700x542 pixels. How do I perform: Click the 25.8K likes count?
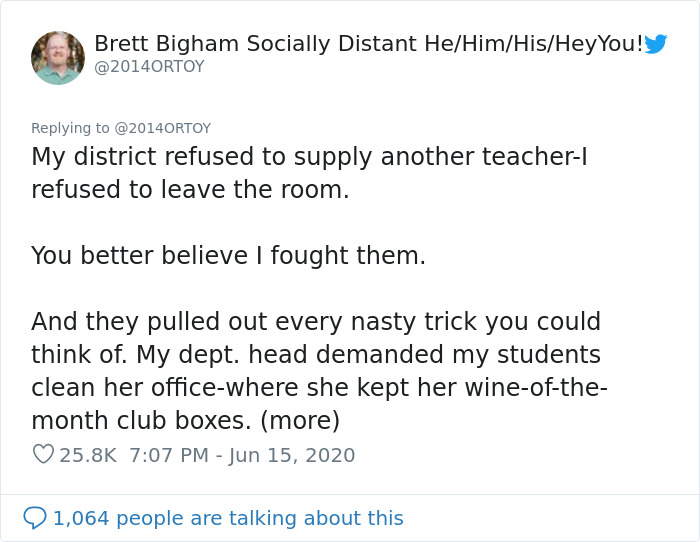click(x=88, y=455)
